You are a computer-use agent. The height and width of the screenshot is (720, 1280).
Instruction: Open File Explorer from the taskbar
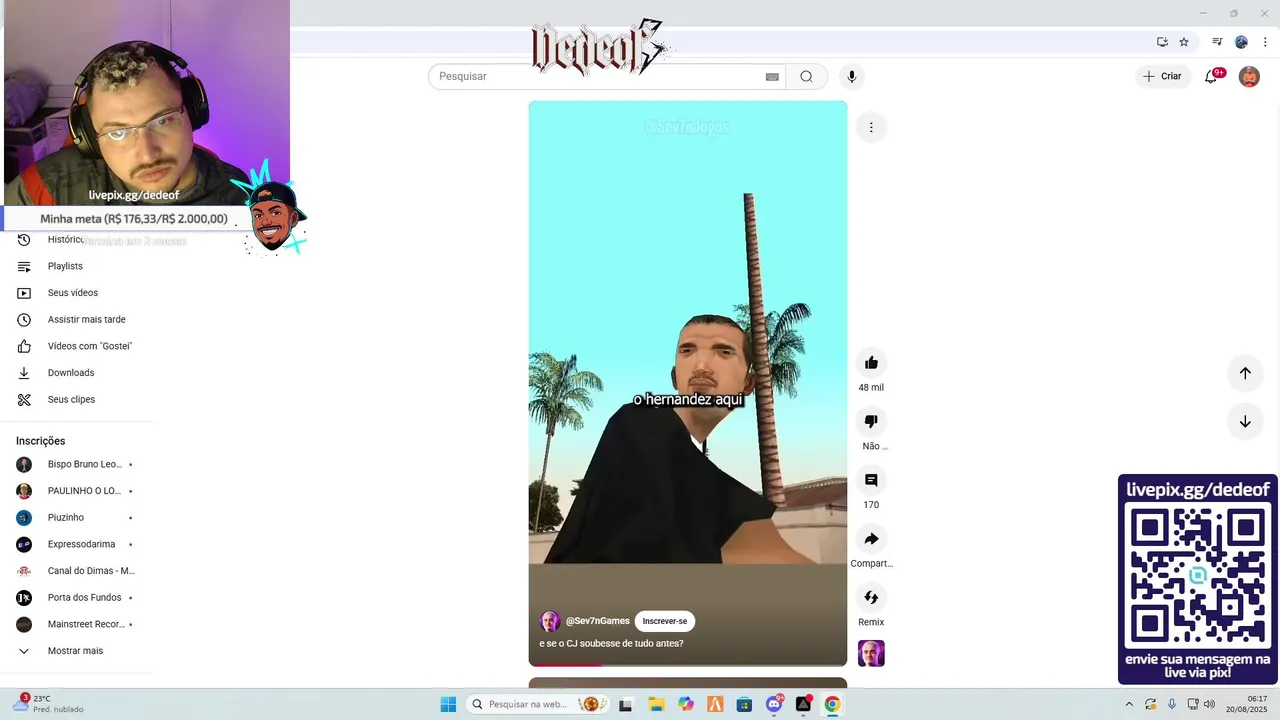click(656, 704)
